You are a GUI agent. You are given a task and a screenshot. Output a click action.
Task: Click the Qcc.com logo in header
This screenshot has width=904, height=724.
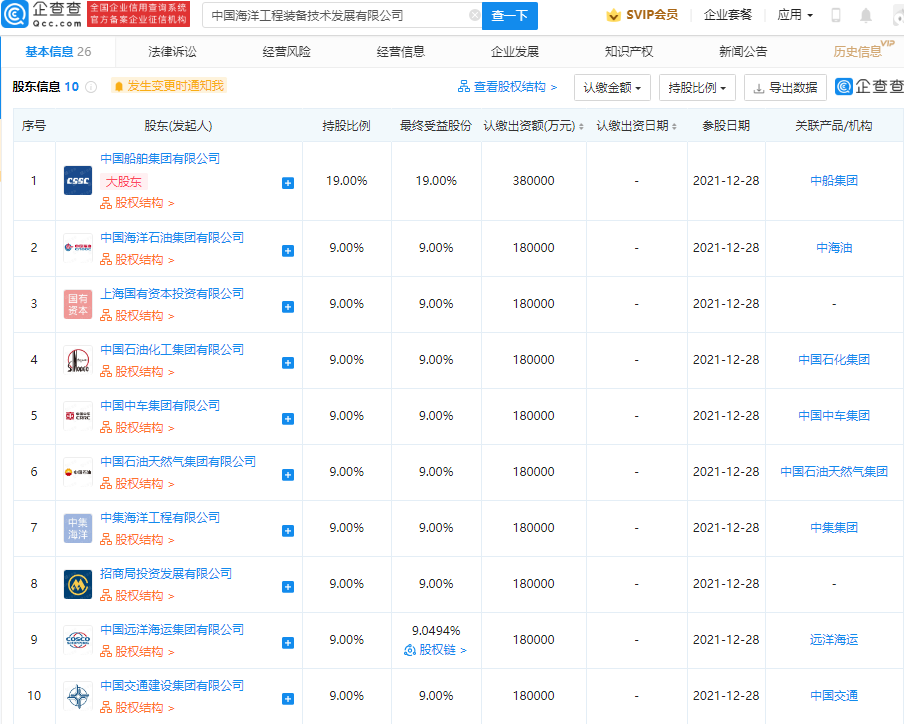tap(41, 15)
